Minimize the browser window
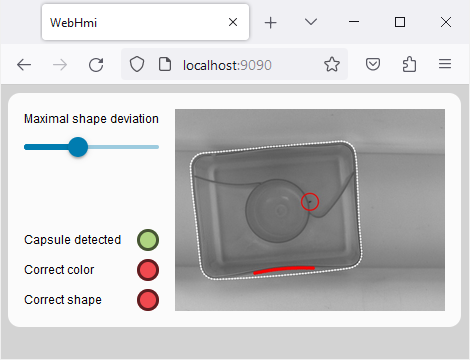 (x=354, y=22)
